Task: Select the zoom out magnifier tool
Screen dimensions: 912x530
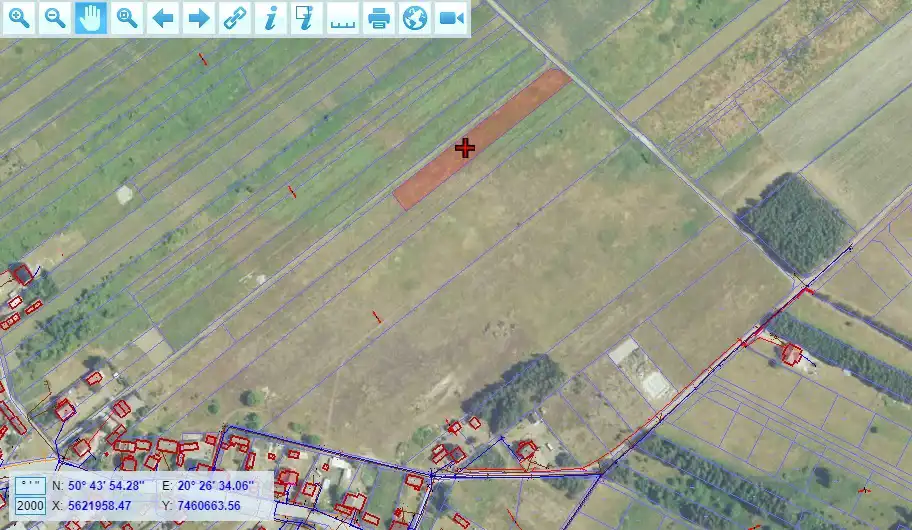Action: (55, 18)
